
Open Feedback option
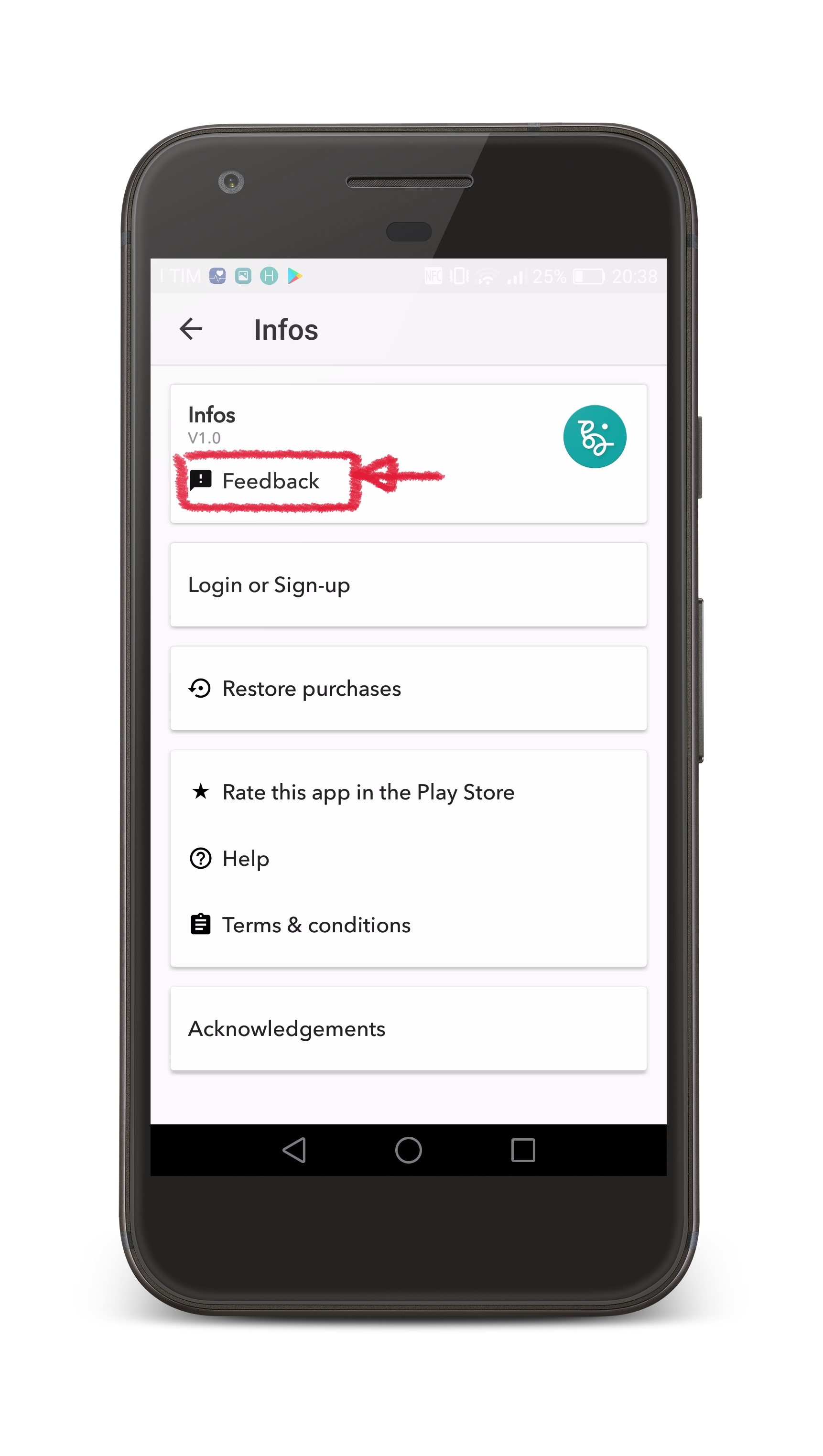tap(254, 481)
